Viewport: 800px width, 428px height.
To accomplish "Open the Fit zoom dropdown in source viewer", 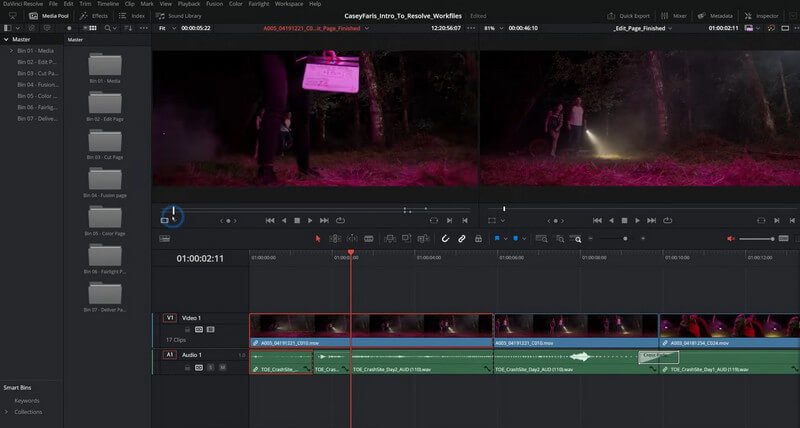I will click(x=168, y=28).
